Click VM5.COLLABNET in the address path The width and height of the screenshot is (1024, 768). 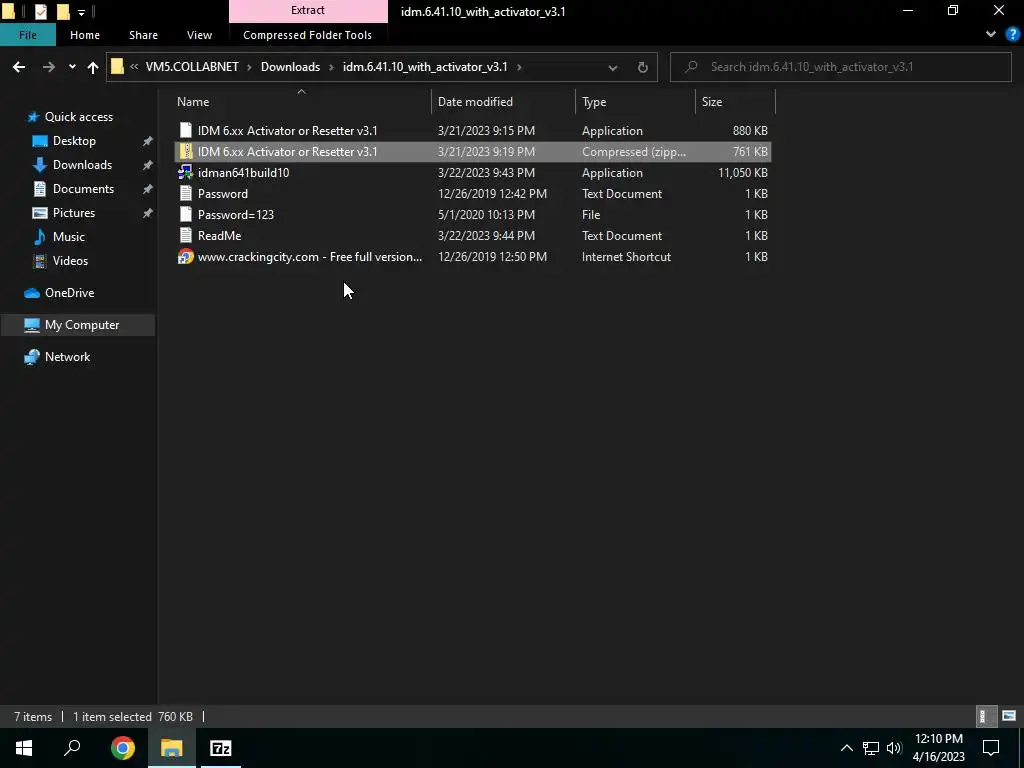[x=192, y=67]
